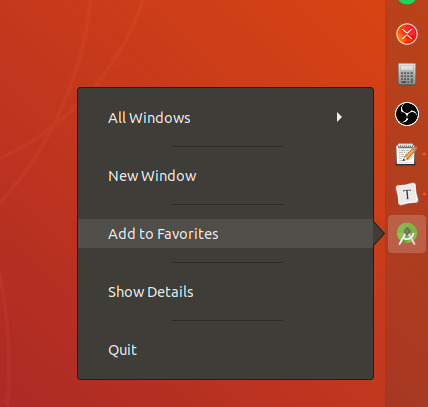
Task: Select Add to Favorites
Action: click(225, 234)
